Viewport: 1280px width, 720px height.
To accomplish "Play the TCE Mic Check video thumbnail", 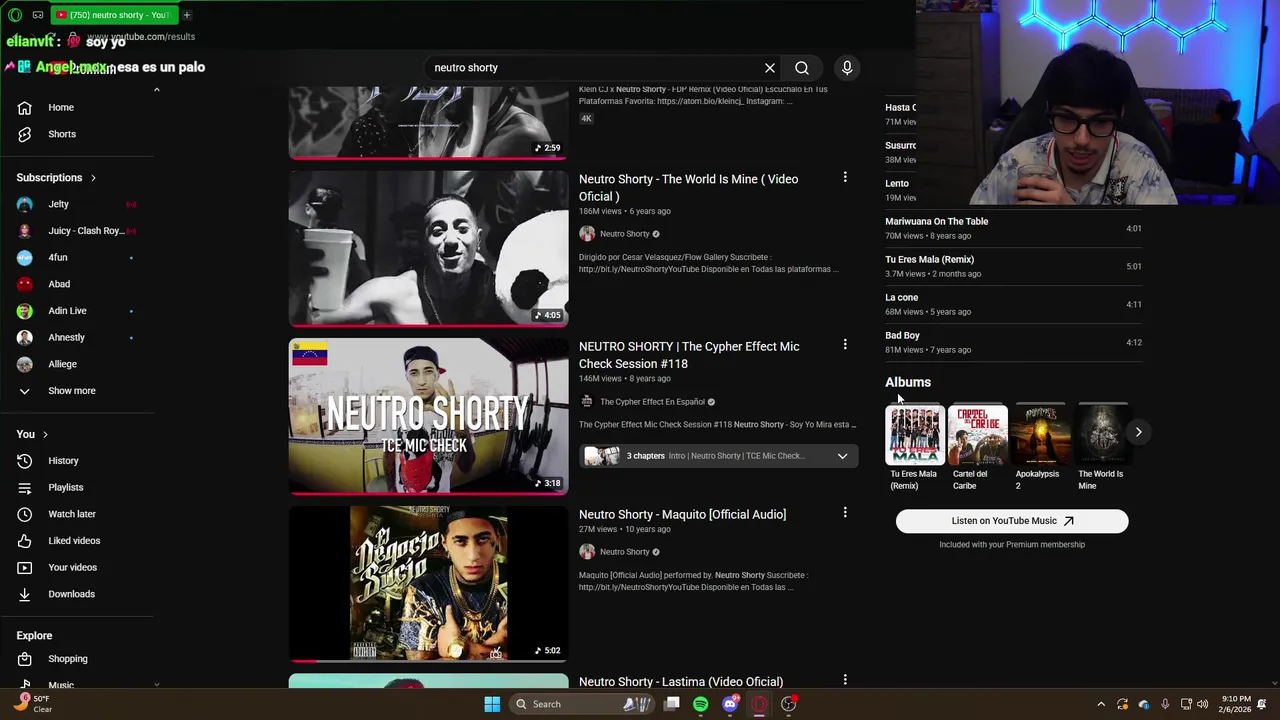I will pyautogui.click(x=428, y=416).
